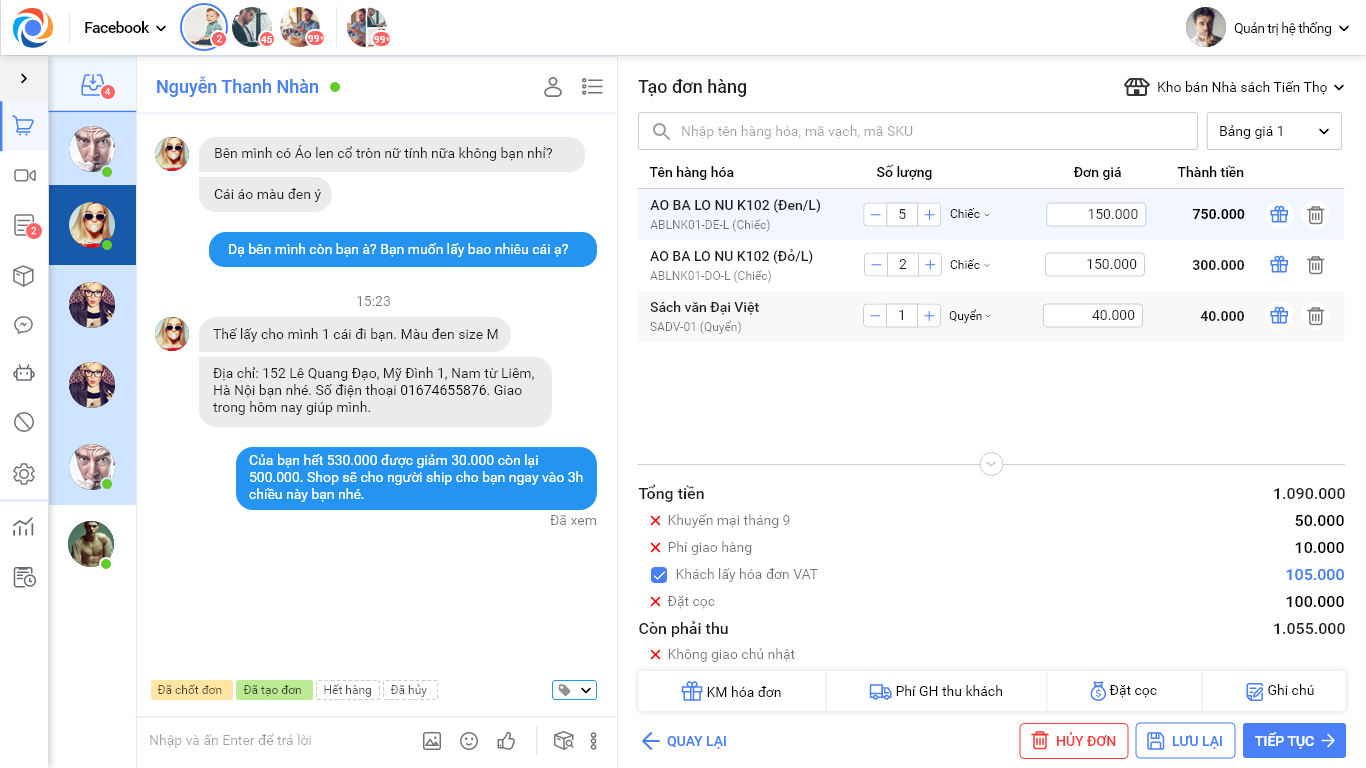
Task: Decrease quantity of AO BA LO NU K102 (Đỏ/L)
Action: [876, 265]
